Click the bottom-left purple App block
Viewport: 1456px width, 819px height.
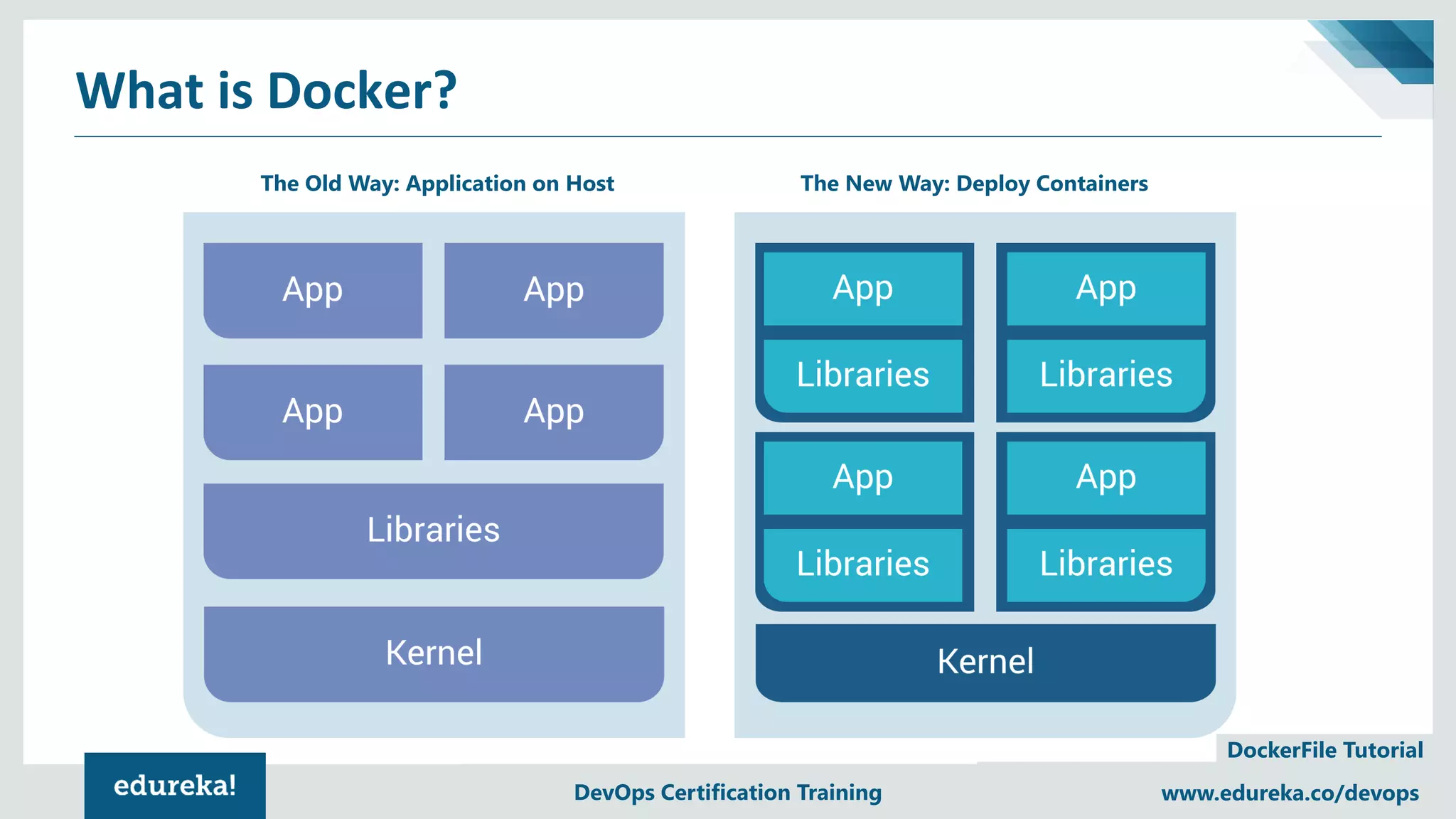pos(313,412)
